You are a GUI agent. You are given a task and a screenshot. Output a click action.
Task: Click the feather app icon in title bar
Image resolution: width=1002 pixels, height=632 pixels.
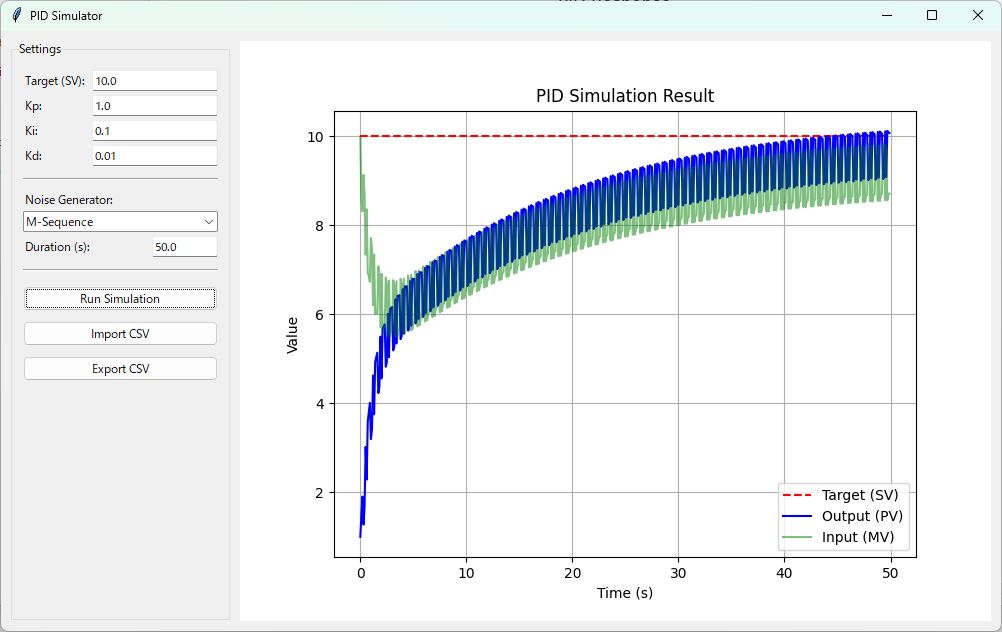click(x=17, y=16)
